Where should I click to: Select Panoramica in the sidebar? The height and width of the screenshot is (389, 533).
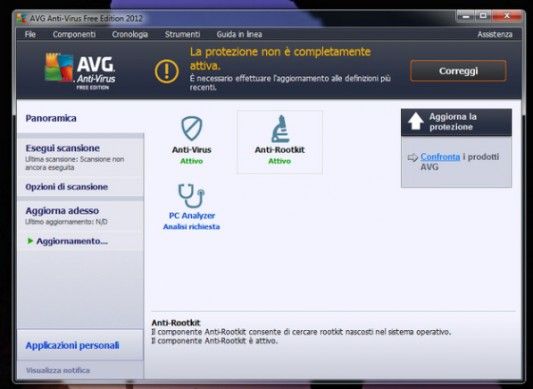[x=51, y=118]
